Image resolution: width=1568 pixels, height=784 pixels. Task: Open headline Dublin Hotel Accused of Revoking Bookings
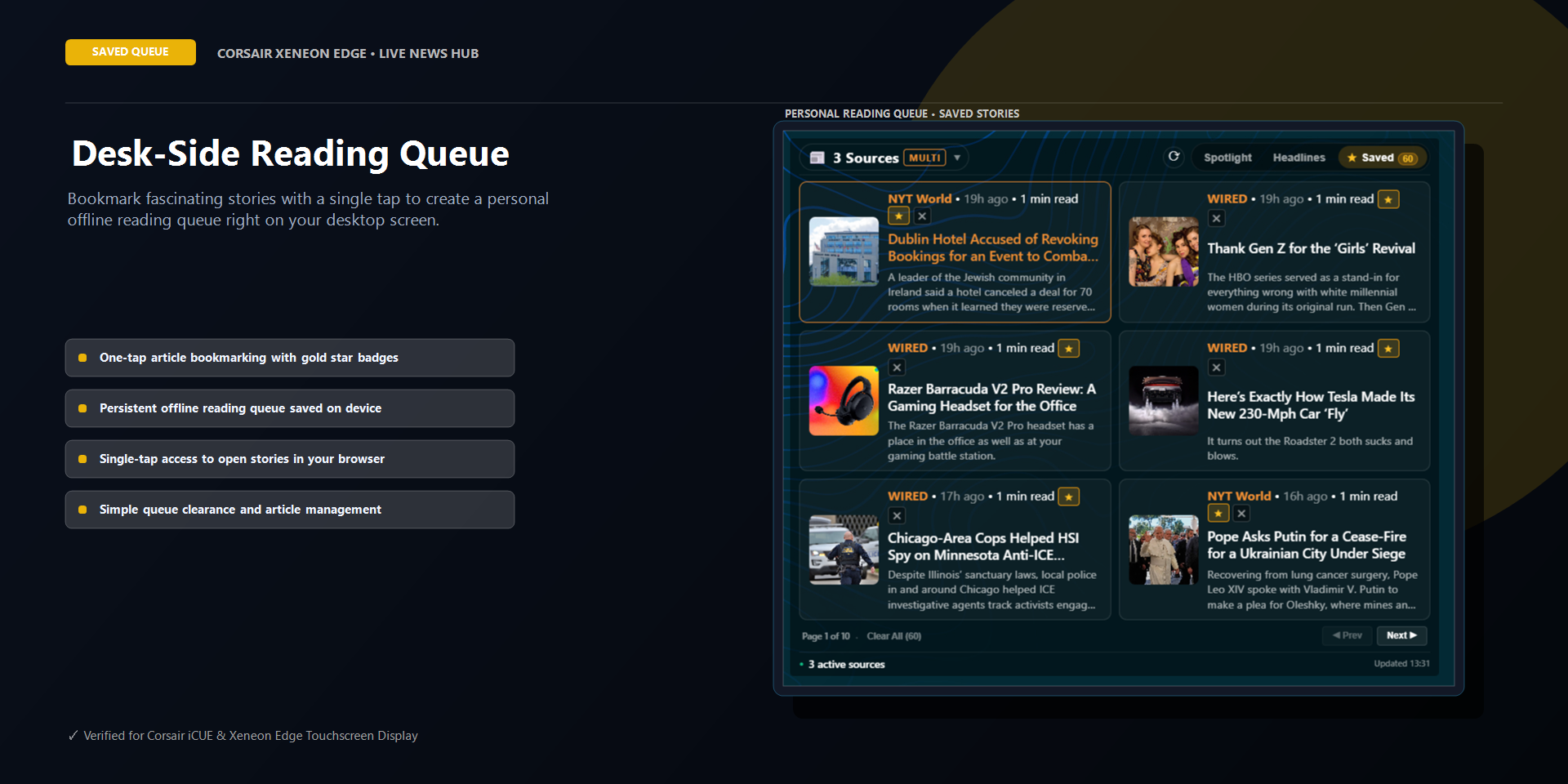click(x=993, y=247)
